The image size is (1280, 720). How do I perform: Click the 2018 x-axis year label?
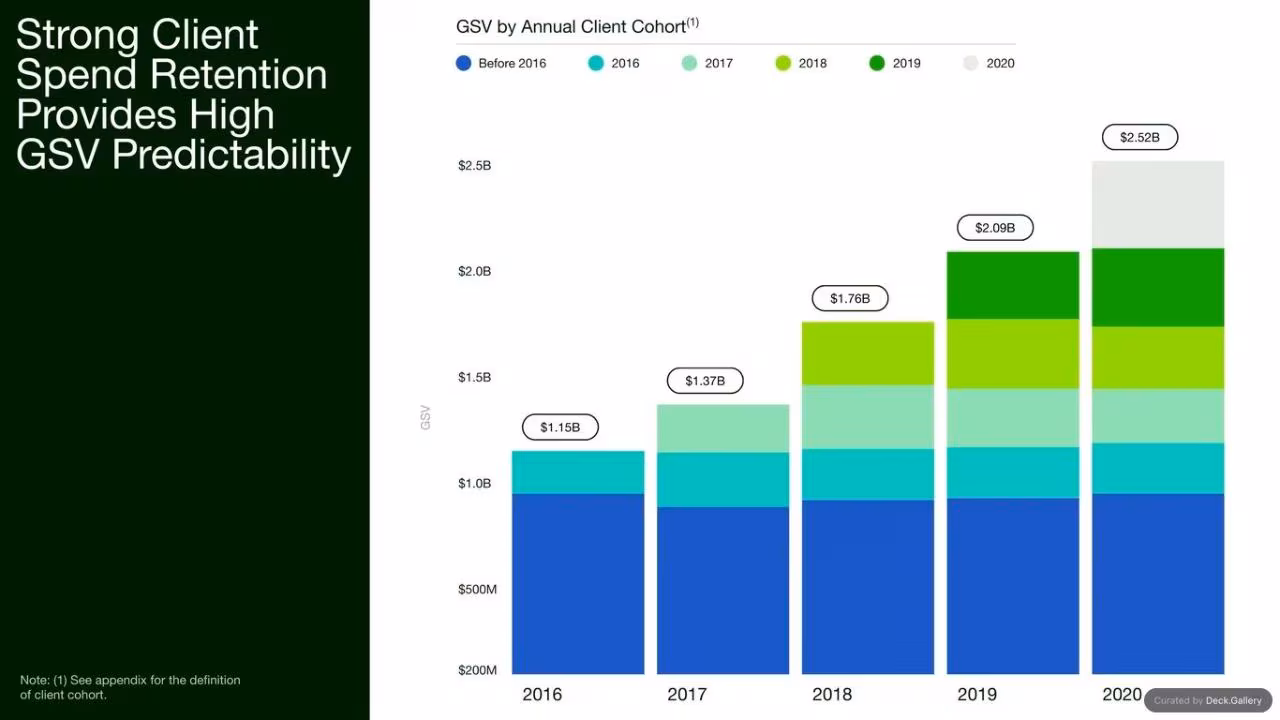[832, 694]
